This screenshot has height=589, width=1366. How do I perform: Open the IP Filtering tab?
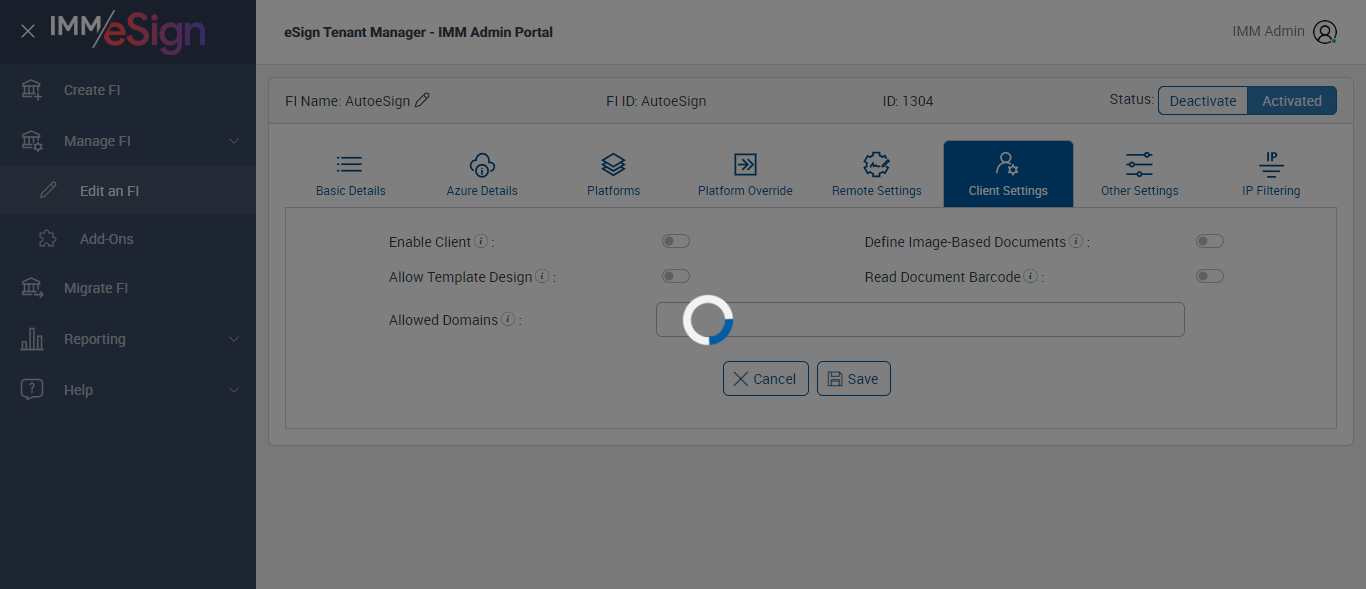(x=1271, y=174)
